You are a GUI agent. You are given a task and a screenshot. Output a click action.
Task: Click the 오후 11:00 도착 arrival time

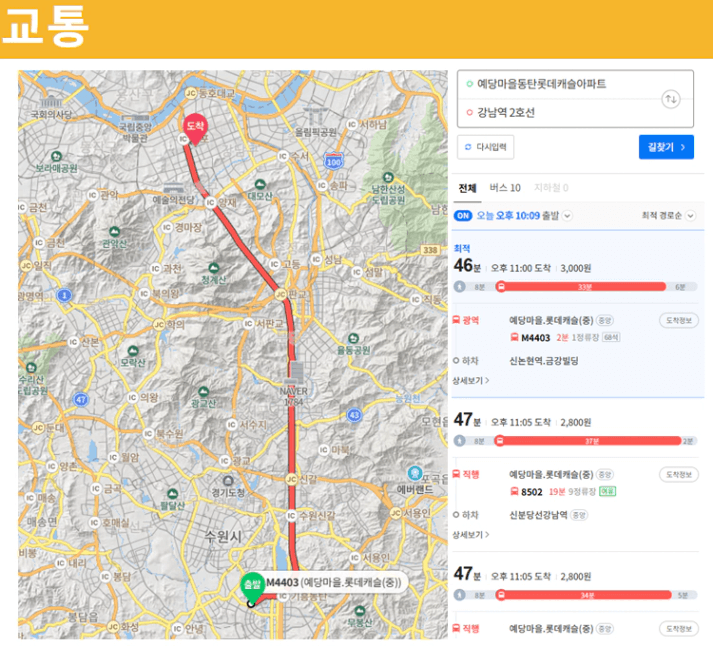(x=521, y=268)
